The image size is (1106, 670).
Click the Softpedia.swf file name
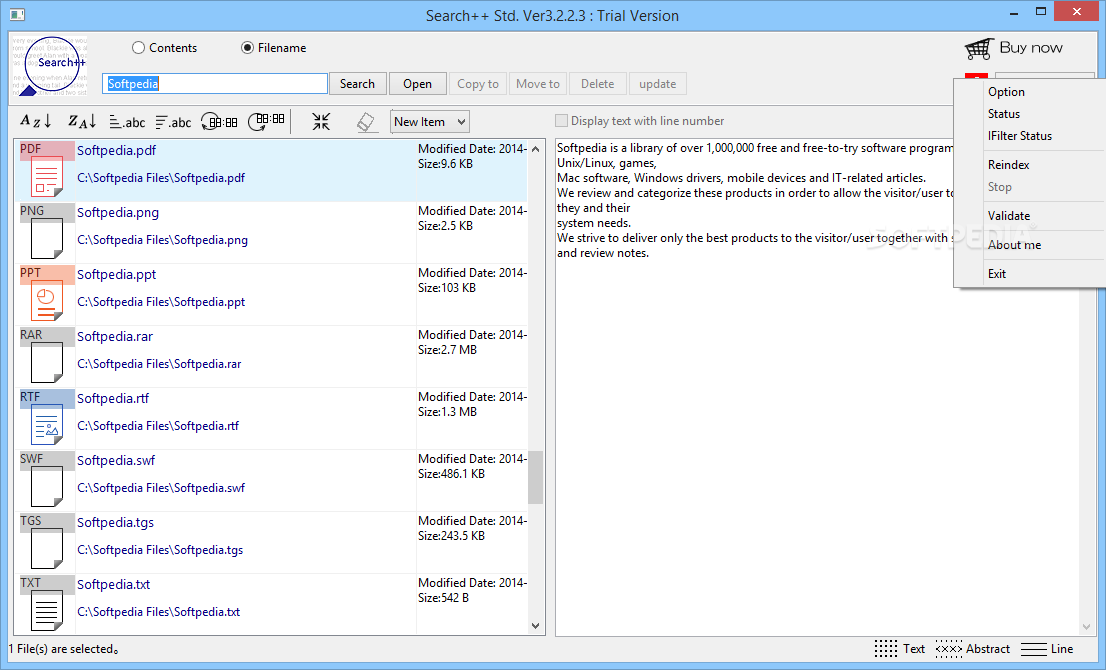[116, 461]
